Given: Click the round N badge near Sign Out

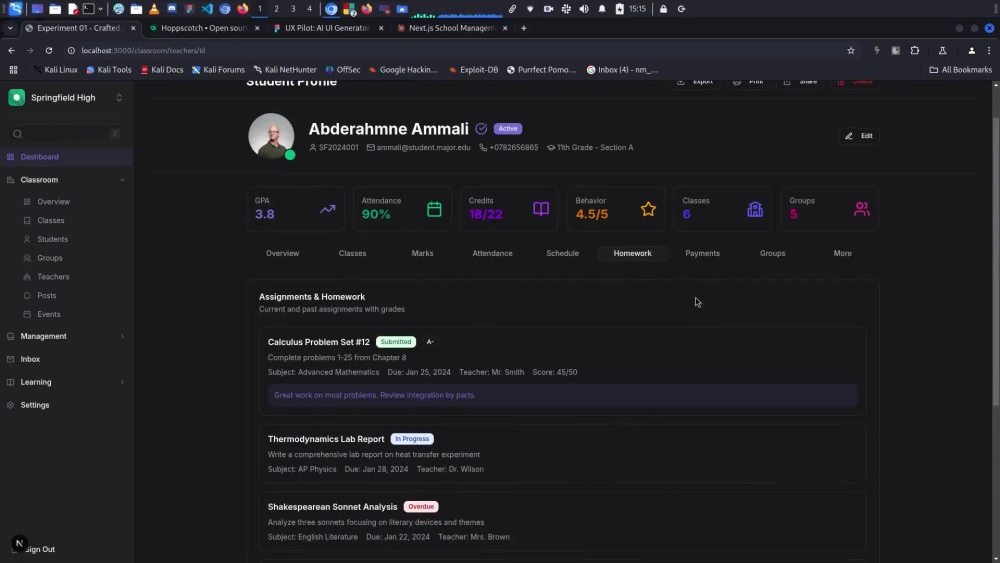Looking at the screenshot, I should pos(19,544).
